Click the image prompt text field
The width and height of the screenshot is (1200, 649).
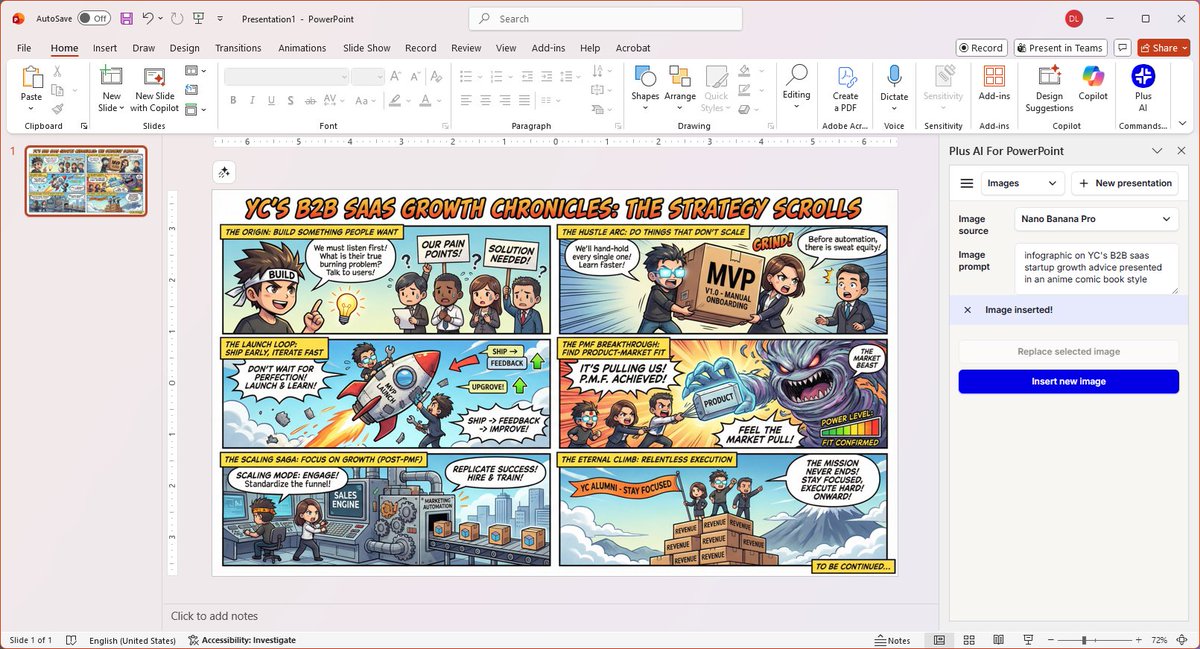click(x=1096, y=268)
